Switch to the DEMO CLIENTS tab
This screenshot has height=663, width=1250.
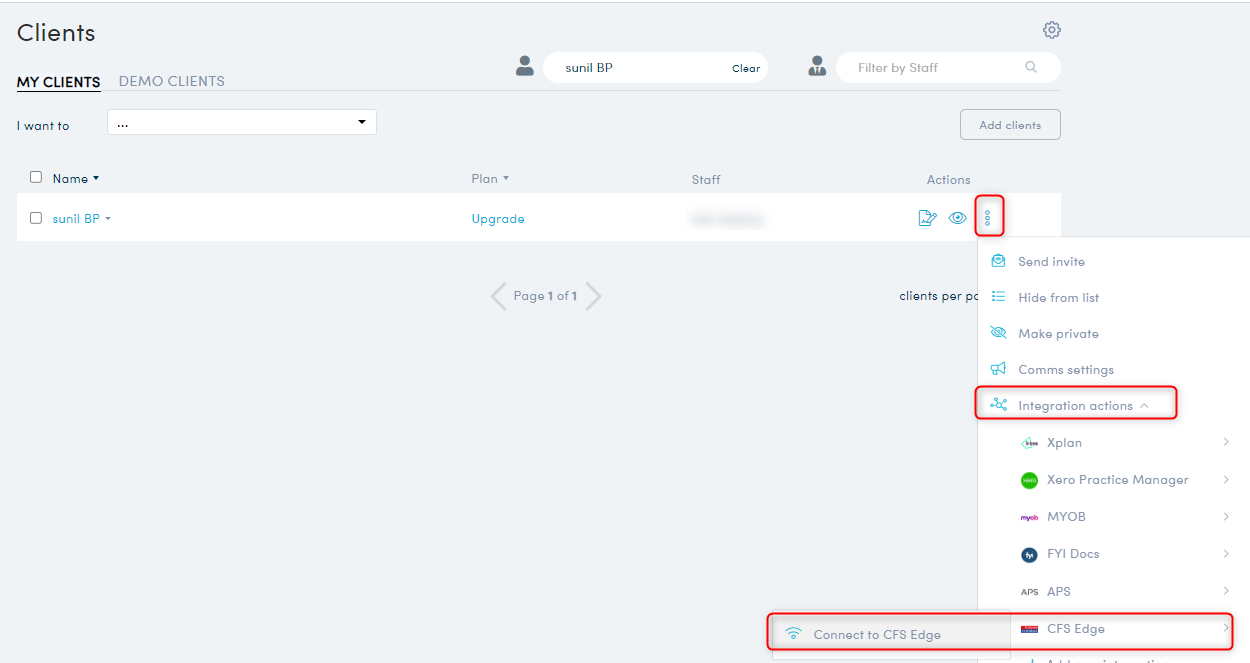(x=171, y=81)
